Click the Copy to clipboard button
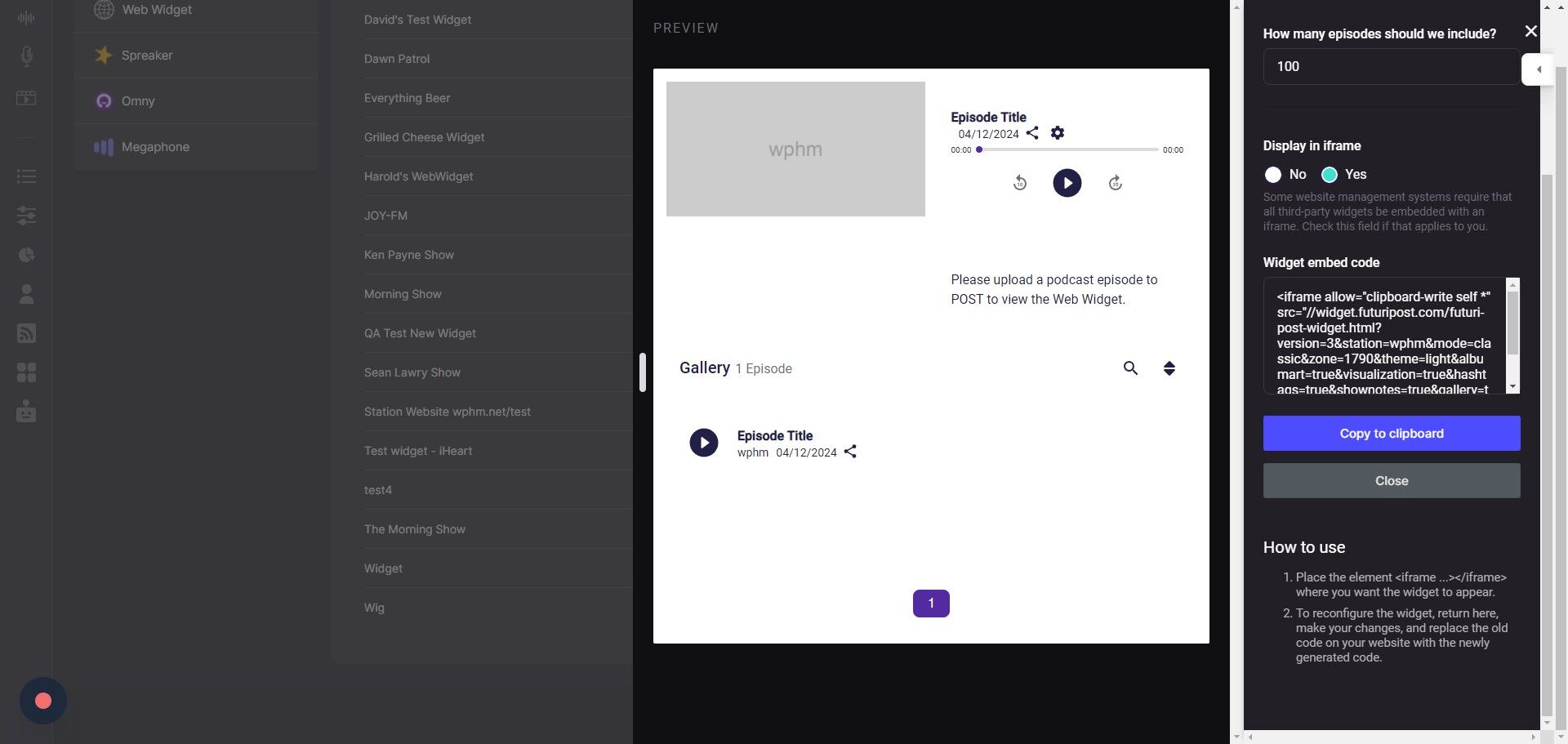The width and height of the screenshot is (1568, 744). [1391, 434]
